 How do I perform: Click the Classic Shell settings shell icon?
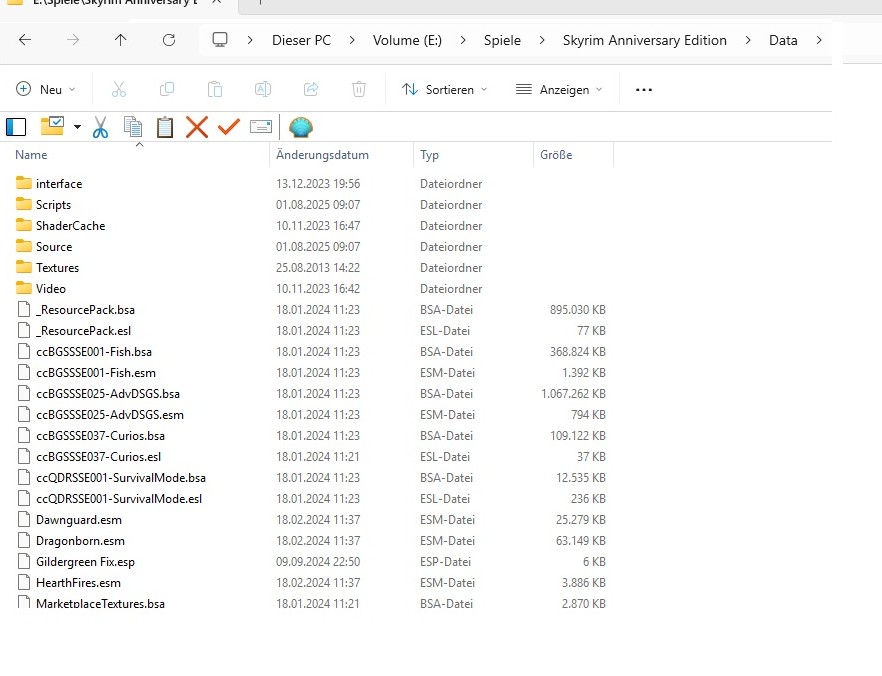[x=300, y=127]
